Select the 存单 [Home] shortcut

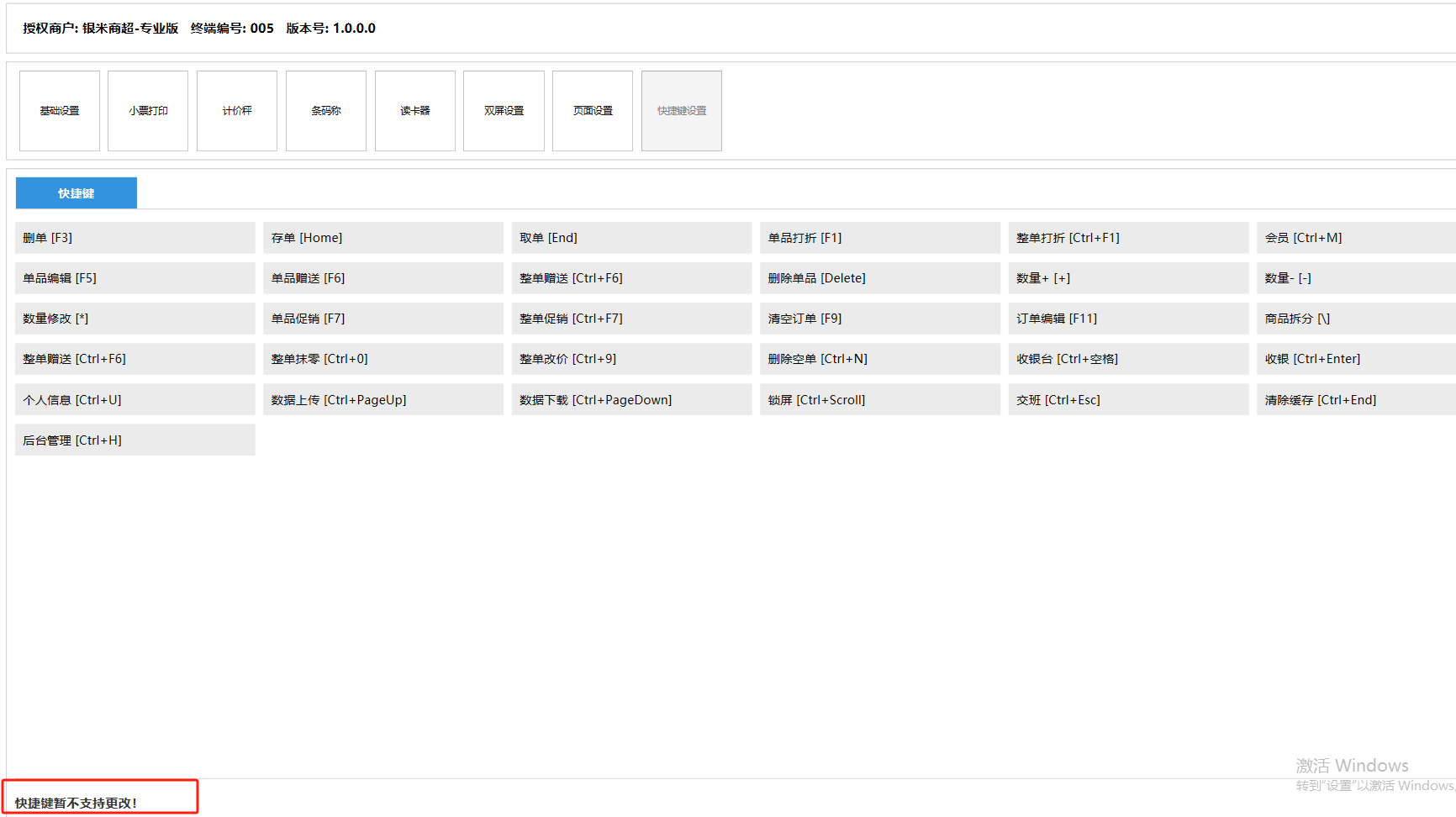point(382,238)
